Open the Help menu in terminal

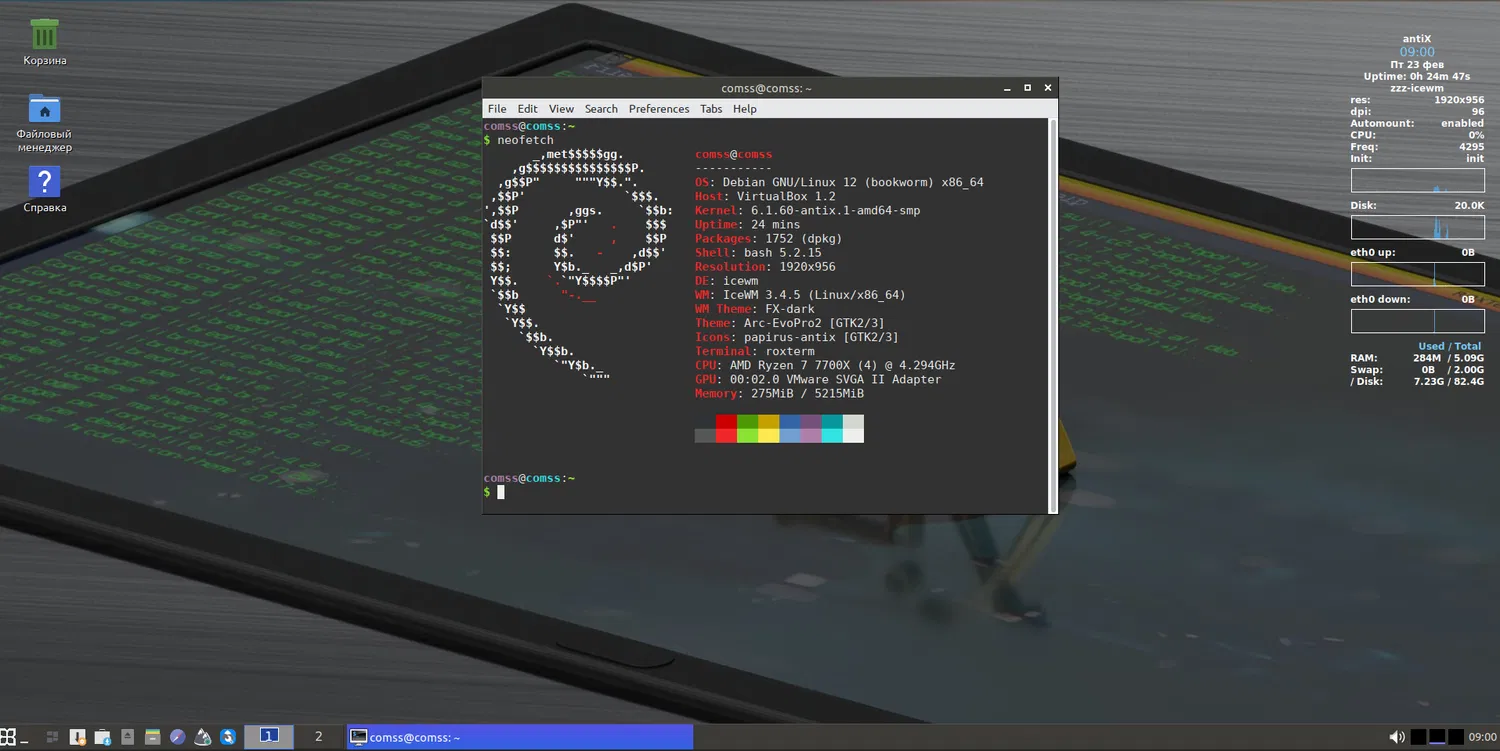click(x=745, y=109)
